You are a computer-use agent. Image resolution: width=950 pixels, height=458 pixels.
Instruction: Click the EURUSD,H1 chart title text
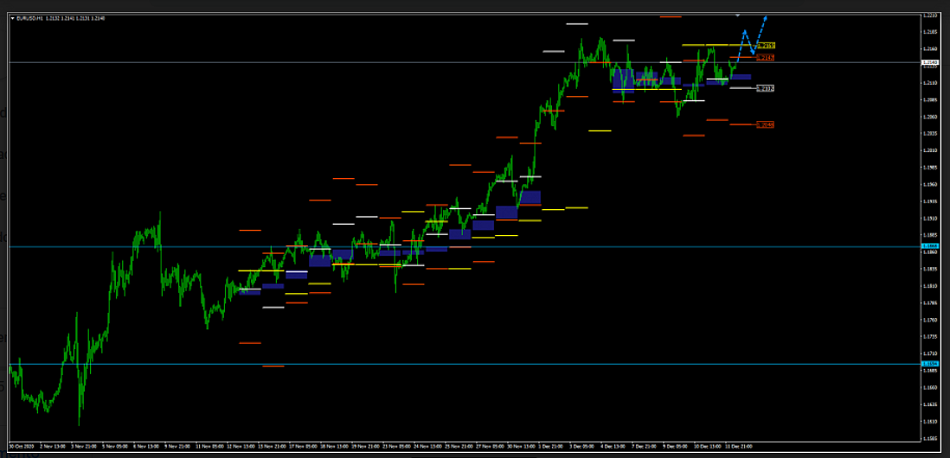(x=30, y=19)
